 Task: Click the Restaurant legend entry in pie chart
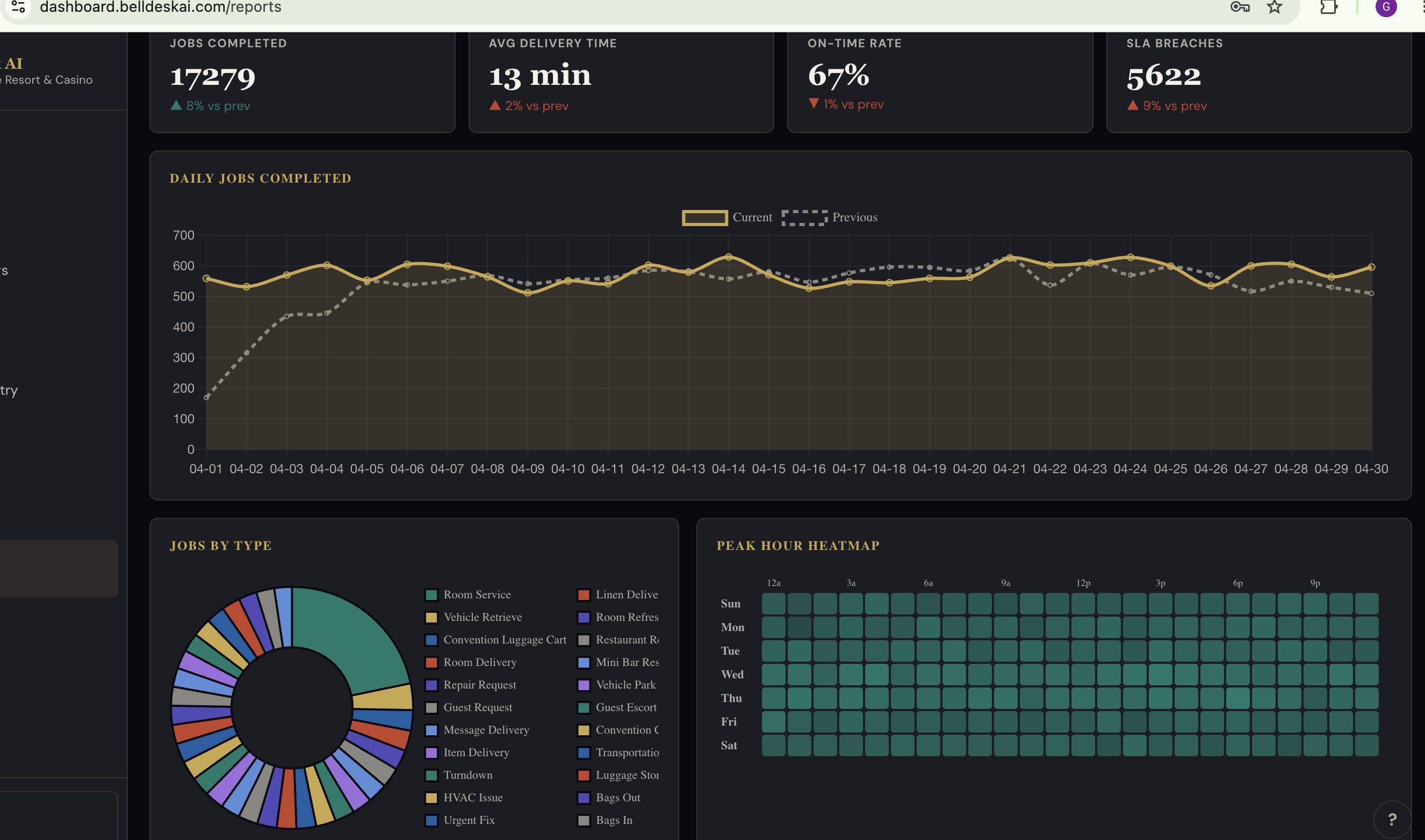(618, 640)
